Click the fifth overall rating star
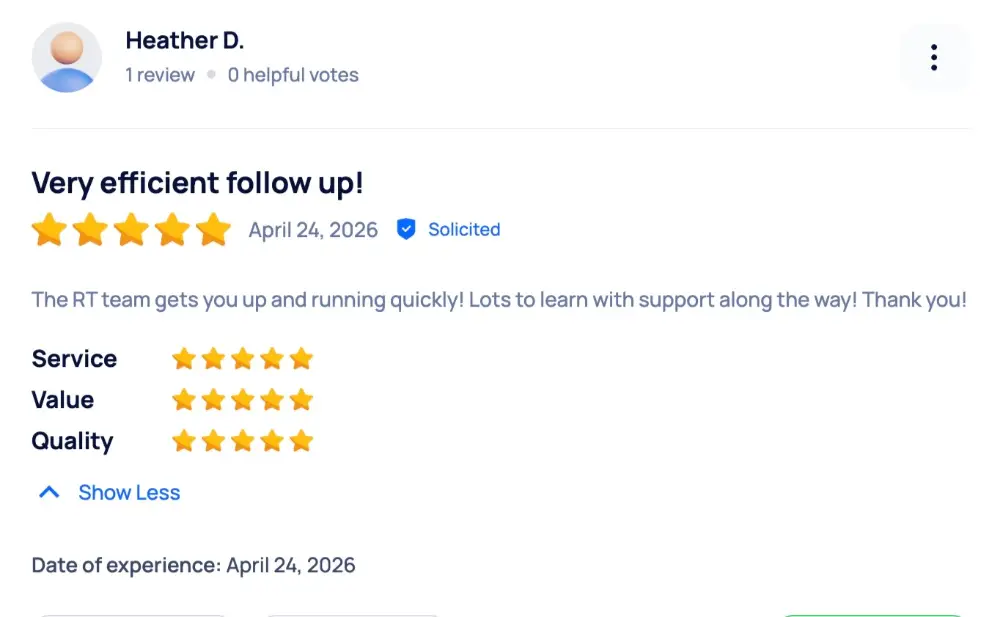This screenshot has width=1000, height=617. click(213, 230)
